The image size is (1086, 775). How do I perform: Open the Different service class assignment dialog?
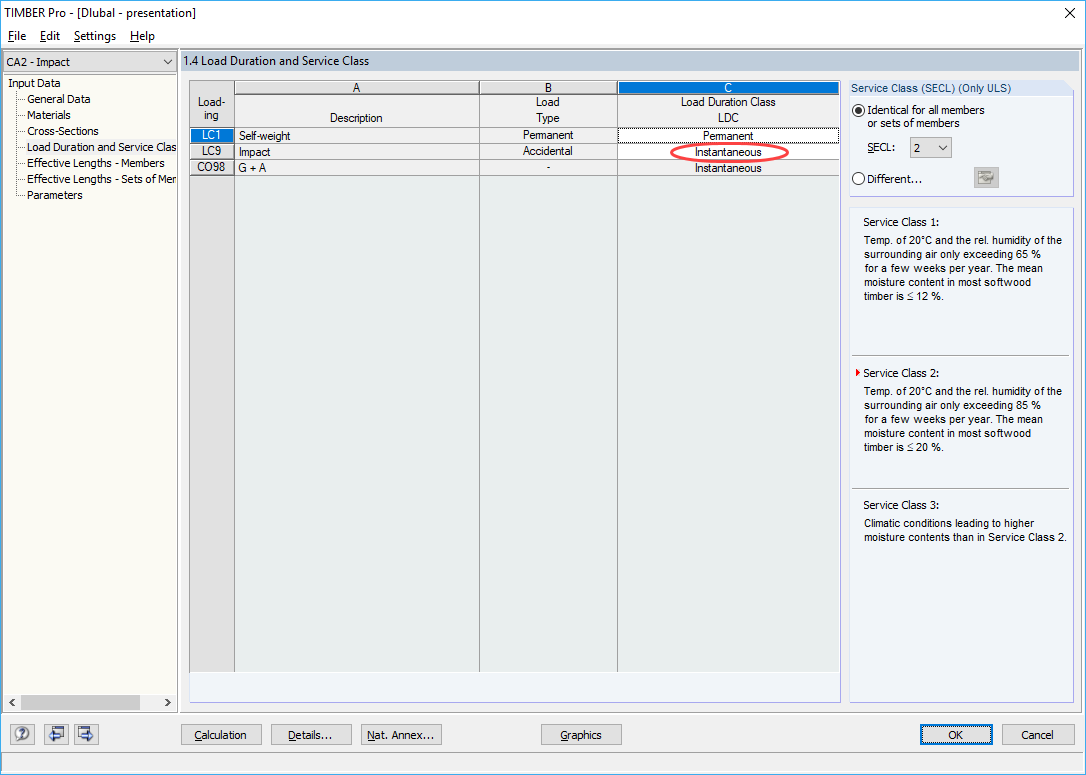(986, 177)
